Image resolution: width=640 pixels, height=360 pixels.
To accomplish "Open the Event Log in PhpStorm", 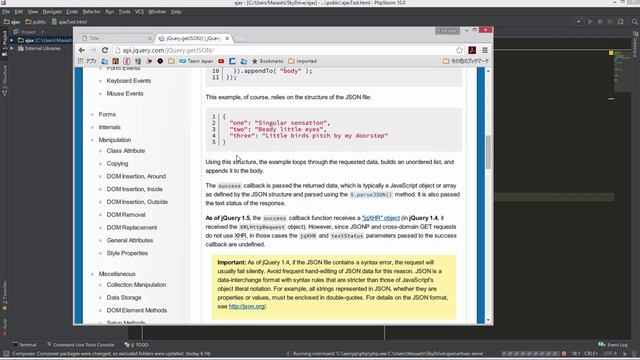I will tap(613, 345).
